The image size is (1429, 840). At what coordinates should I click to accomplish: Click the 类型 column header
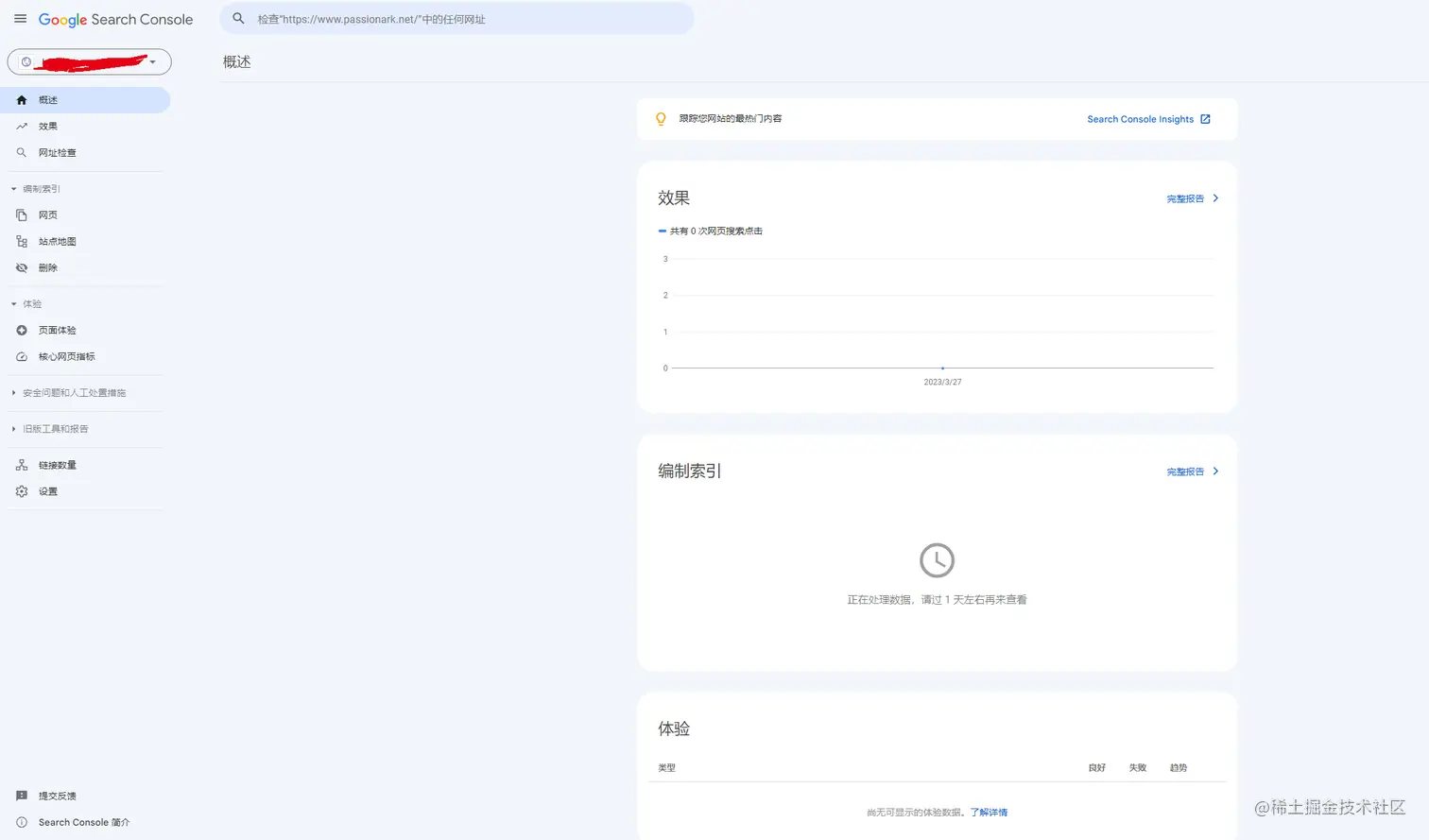click(667, 768)
